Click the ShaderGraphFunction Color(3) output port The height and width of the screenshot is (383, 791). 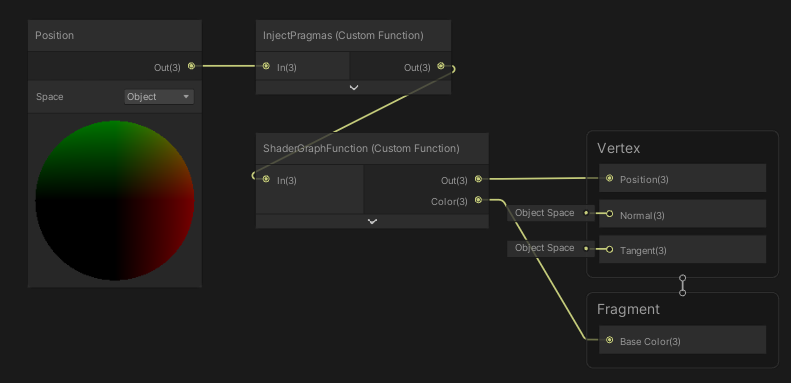[x=478, y=200]
